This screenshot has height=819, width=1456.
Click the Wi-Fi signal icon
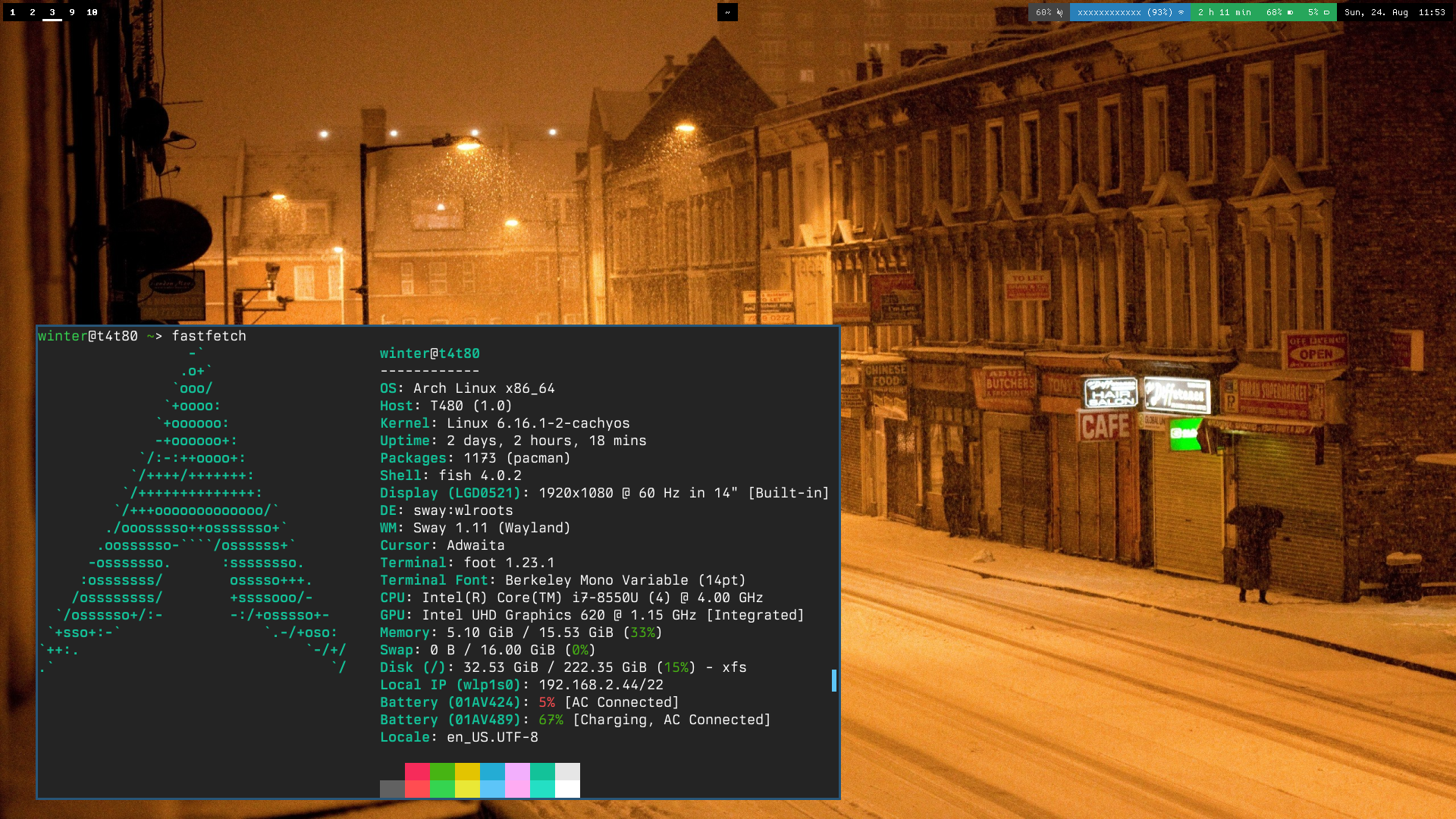point(1181,12)
